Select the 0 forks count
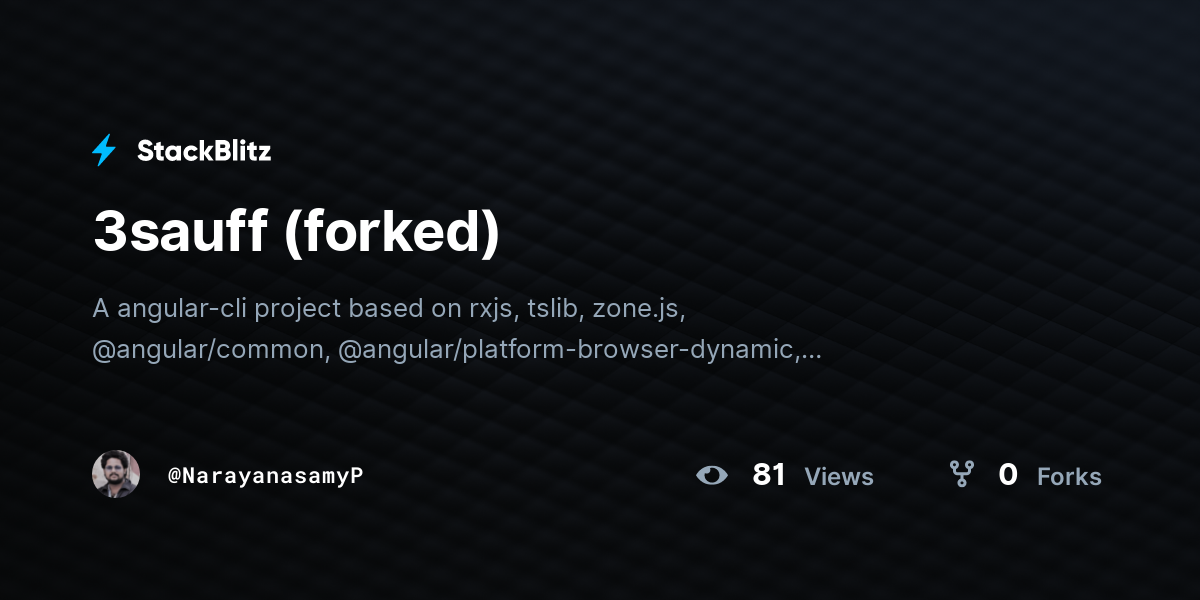The width and height of the screenshot is (1200, 600). point(1008,475)
